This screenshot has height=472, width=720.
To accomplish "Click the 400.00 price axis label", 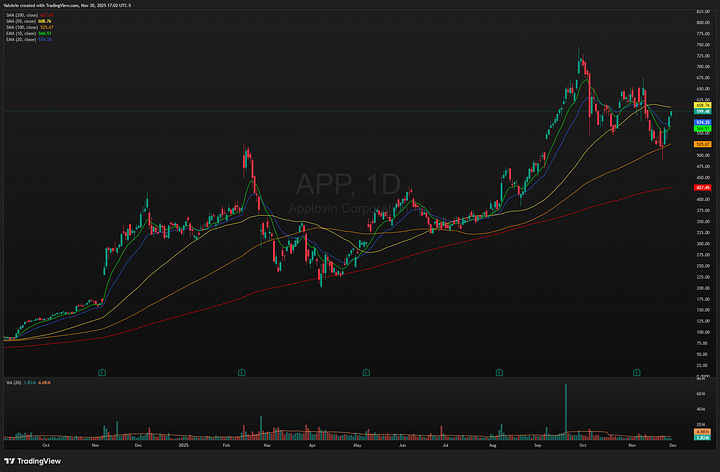I will pos(703,199).
